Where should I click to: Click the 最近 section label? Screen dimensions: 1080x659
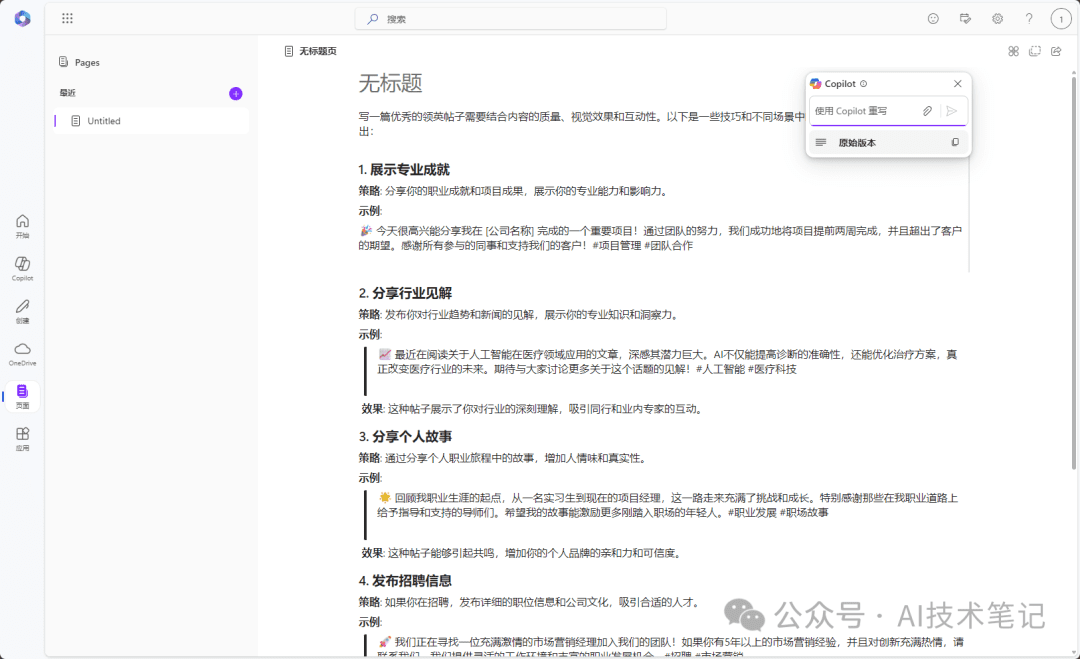click(x=67, y=93)
